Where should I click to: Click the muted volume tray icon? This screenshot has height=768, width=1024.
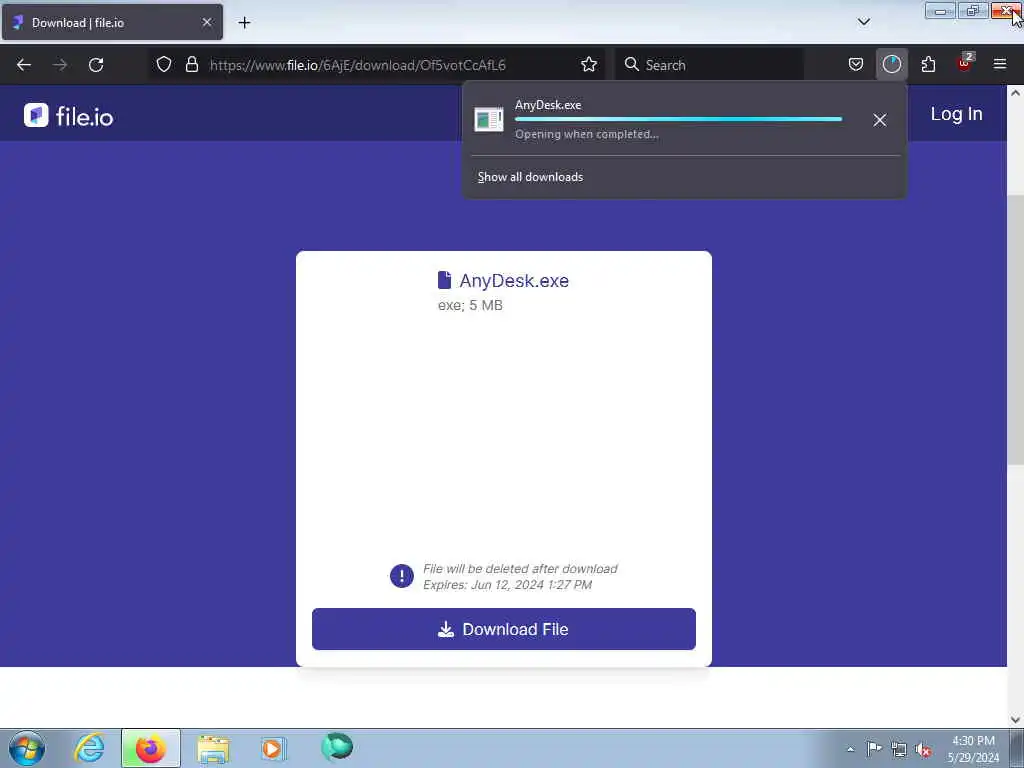point(923,750)
